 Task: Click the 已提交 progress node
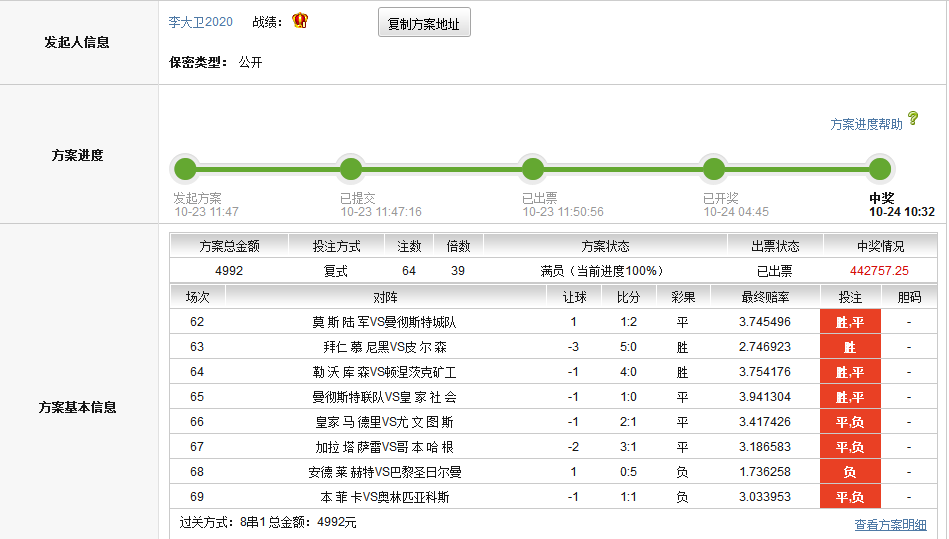tap(350, 169)
